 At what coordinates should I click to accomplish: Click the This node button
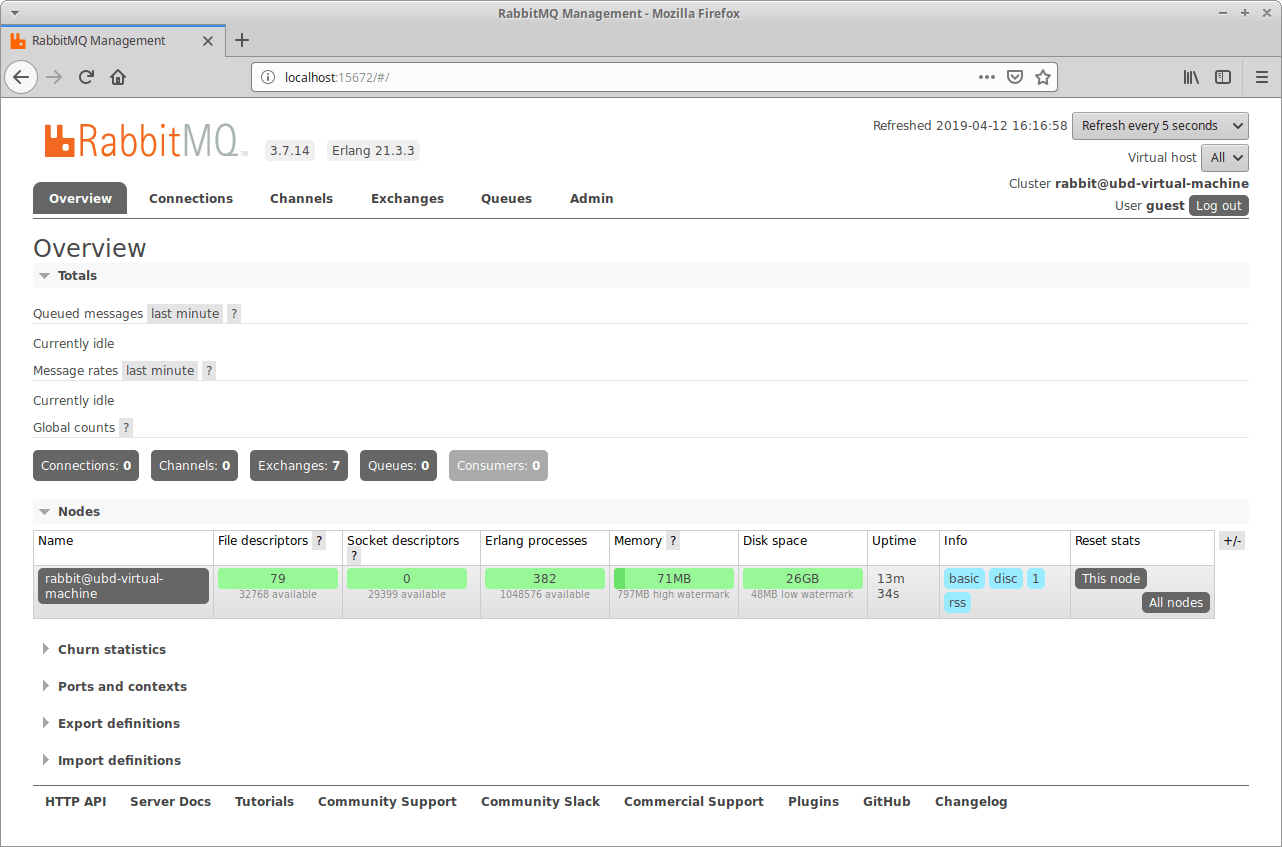[1110, 578]
